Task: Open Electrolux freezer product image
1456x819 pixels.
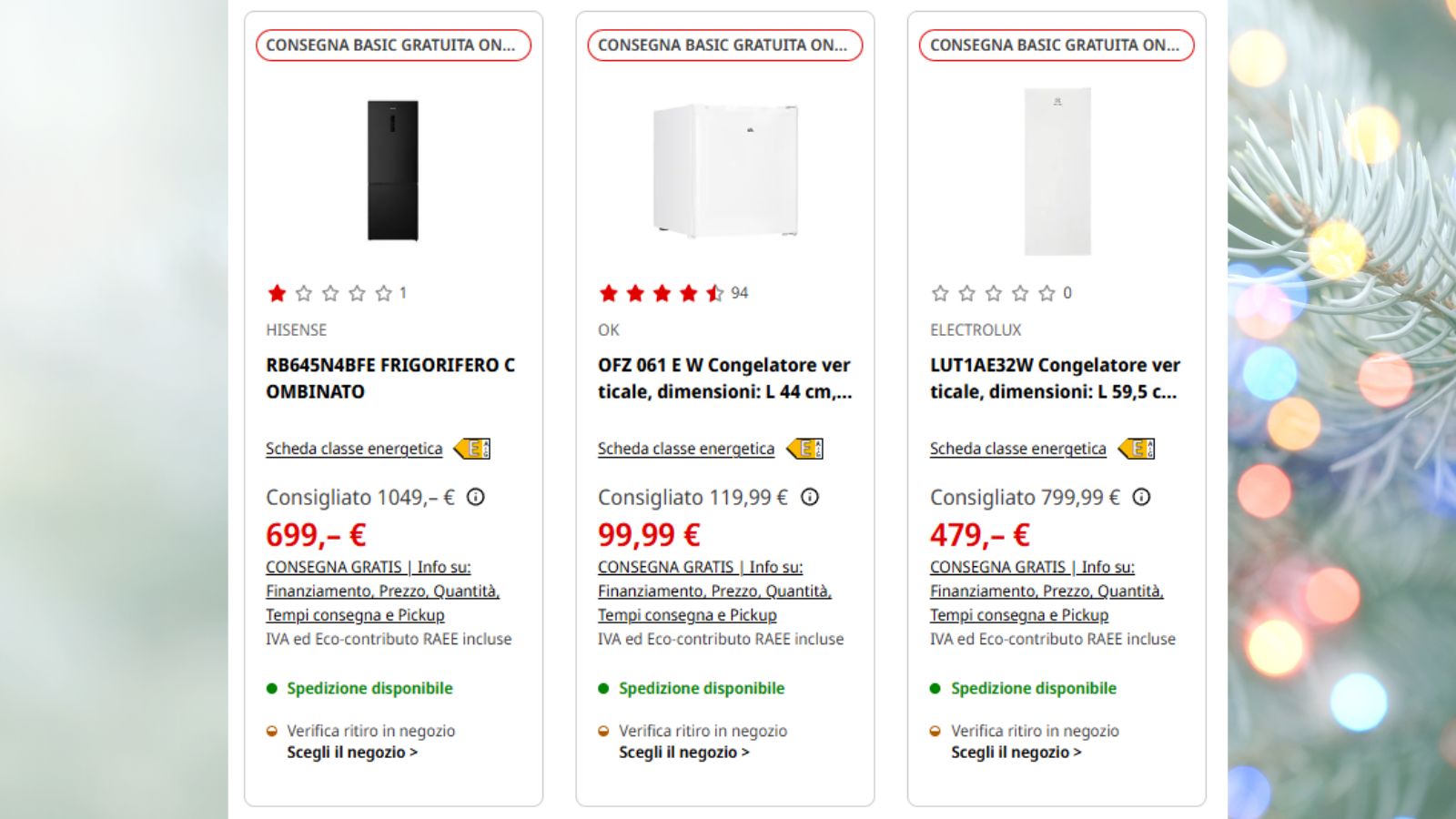Action: click(x=1057, y=171)
